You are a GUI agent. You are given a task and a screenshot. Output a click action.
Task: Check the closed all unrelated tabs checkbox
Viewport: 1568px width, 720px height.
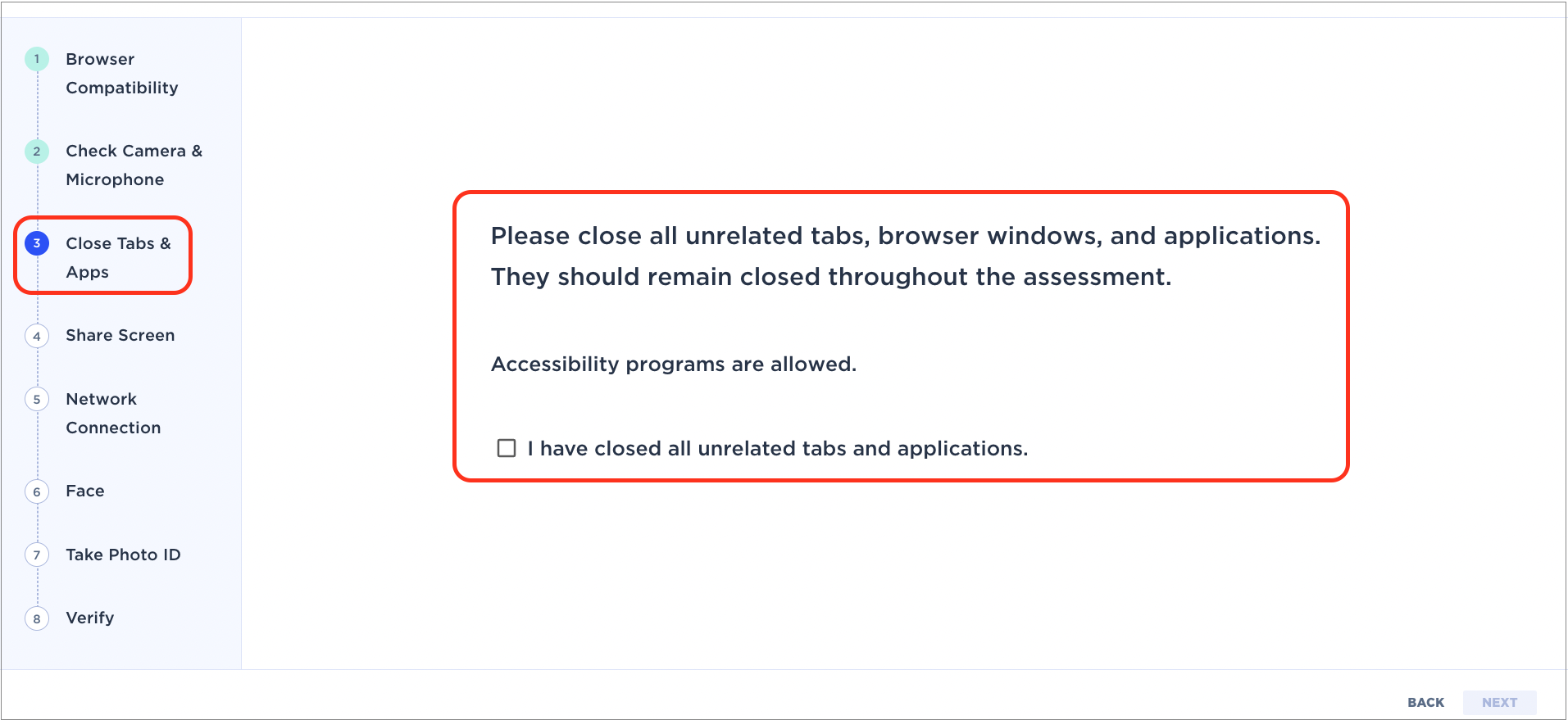(x=507, y=448)
